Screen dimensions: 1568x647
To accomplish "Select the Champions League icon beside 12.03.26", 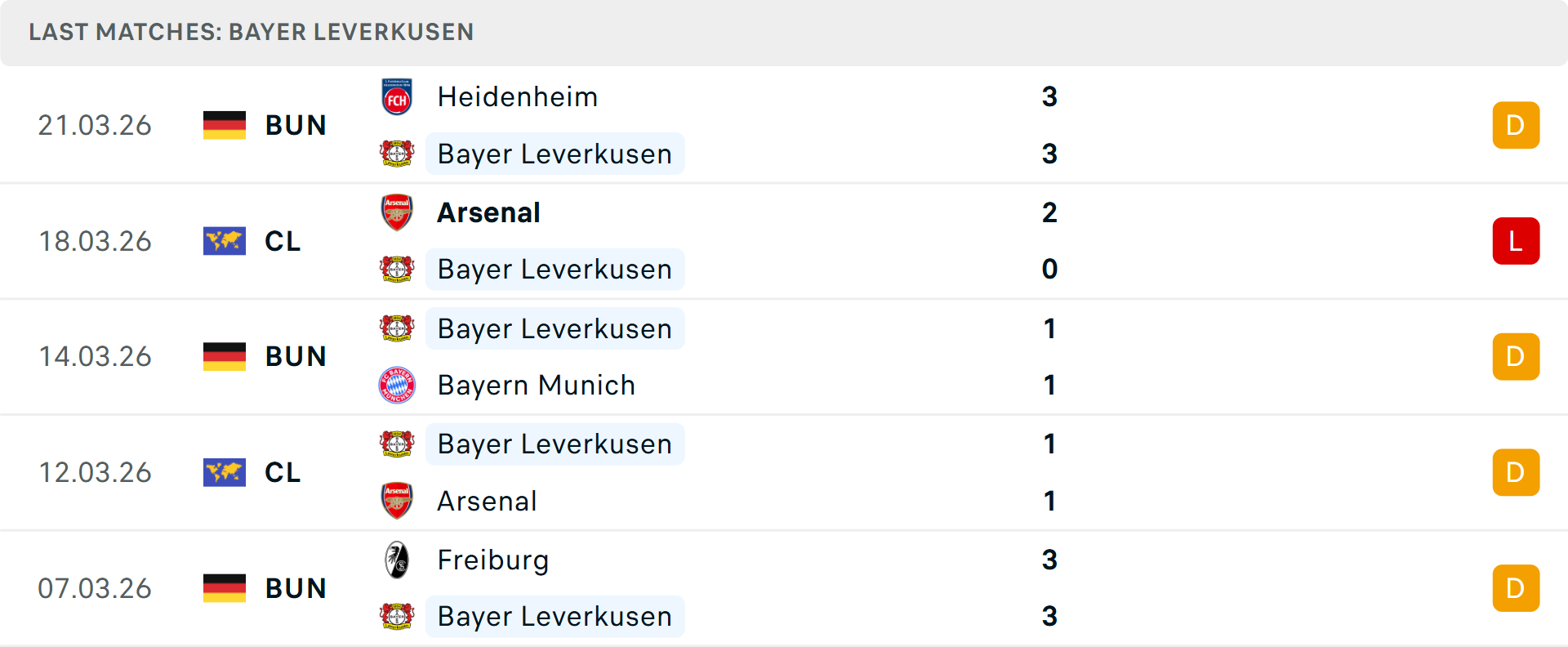I will pyautogui.click(x=225, y=472).
